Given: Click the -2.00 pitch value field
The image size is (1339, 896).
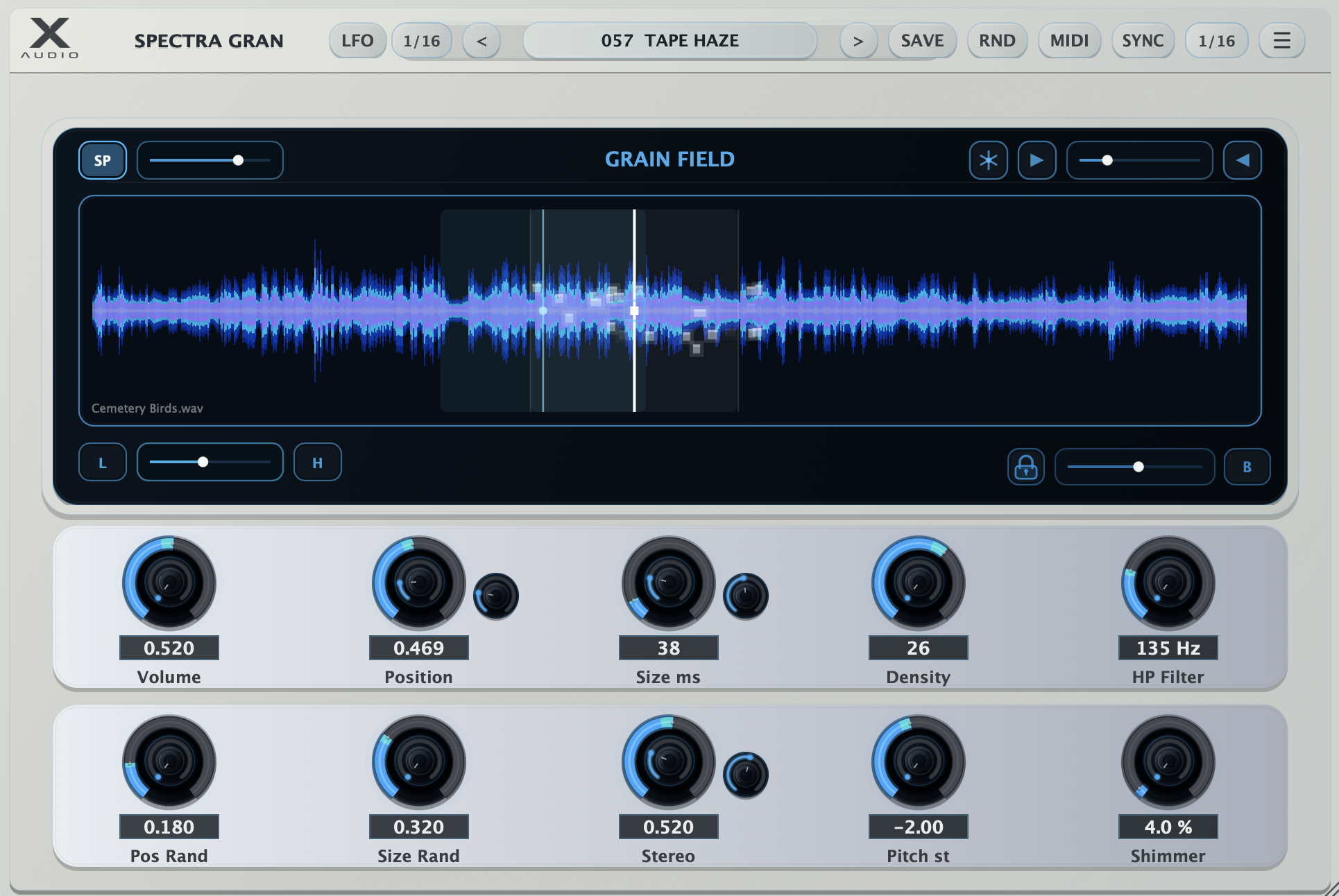Looking at the screenshot, I should [919, 827].
